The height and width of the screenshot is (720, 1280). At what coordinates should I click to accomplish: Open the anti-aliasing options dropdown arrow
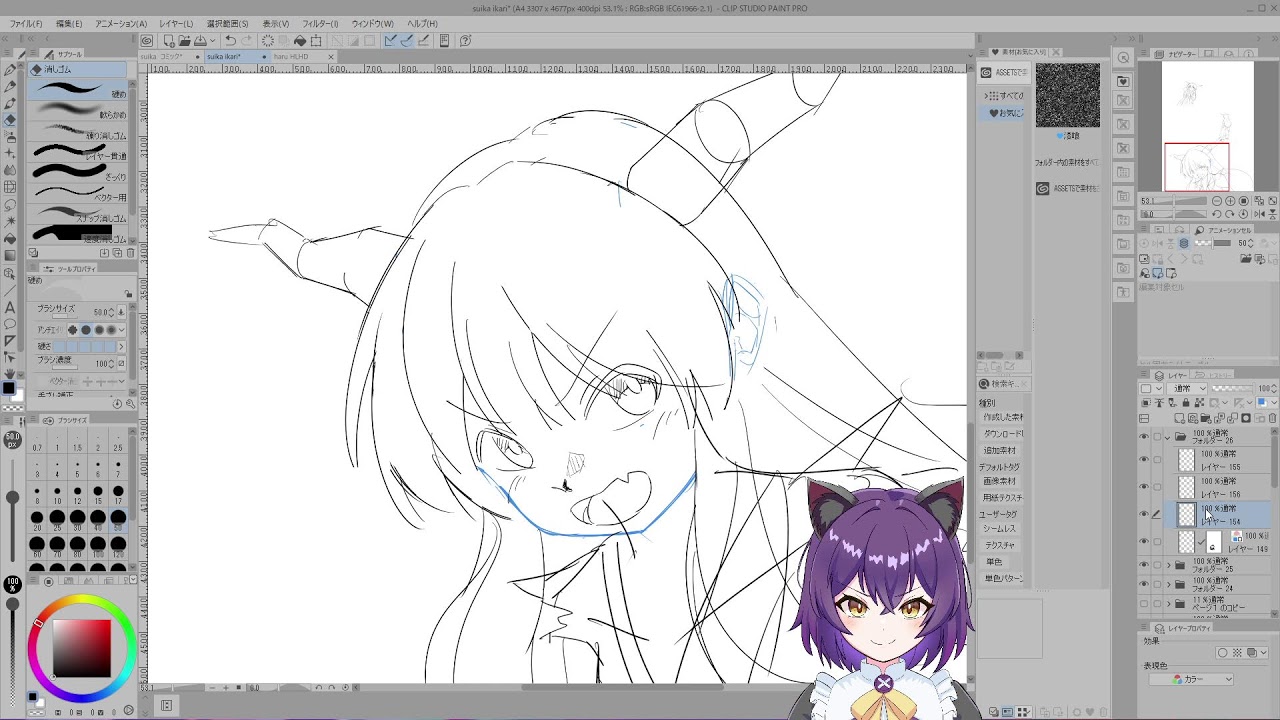[122, 330]
